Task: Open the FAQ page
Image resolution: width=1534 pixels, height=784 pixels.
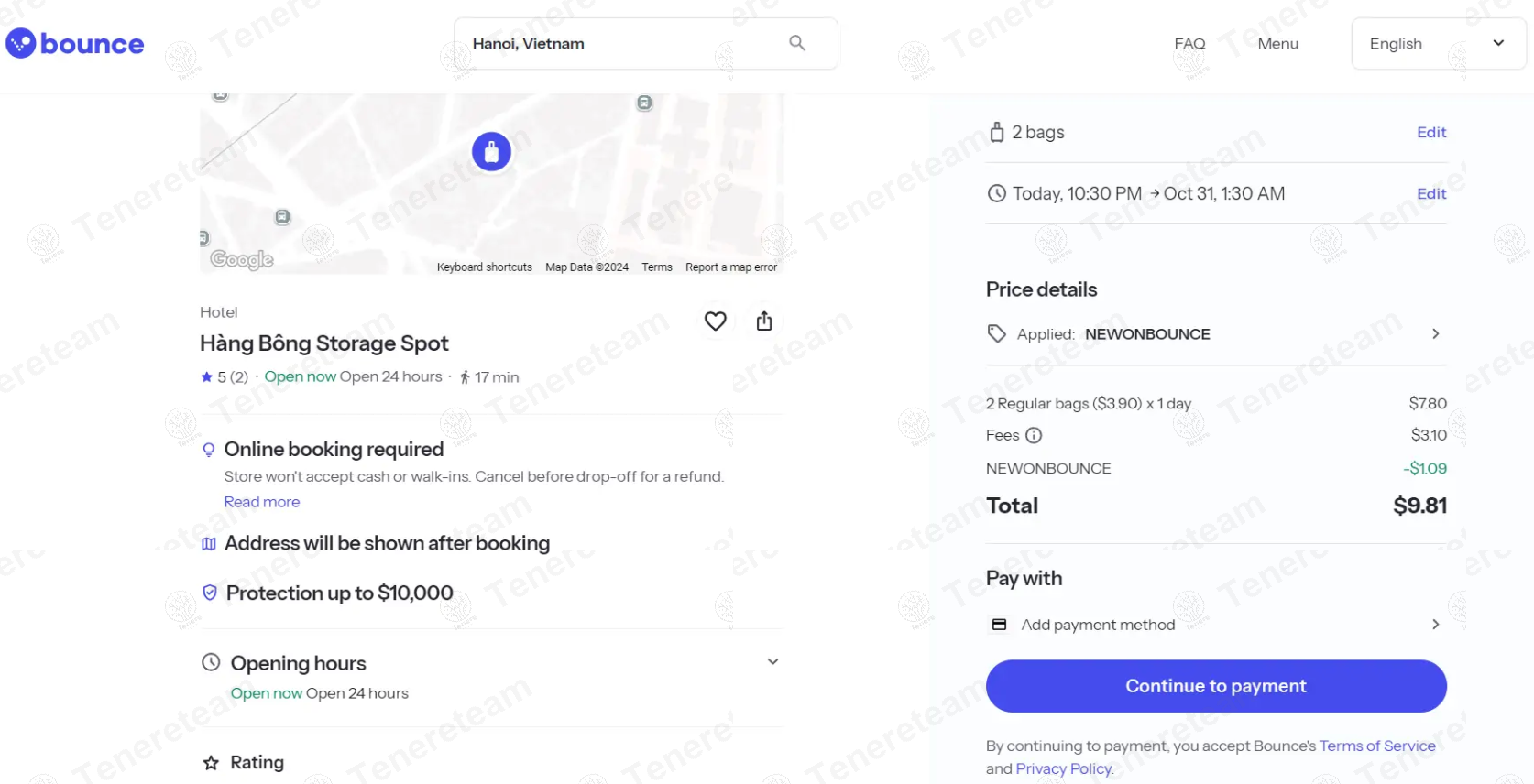Action: coord(1189,43)
